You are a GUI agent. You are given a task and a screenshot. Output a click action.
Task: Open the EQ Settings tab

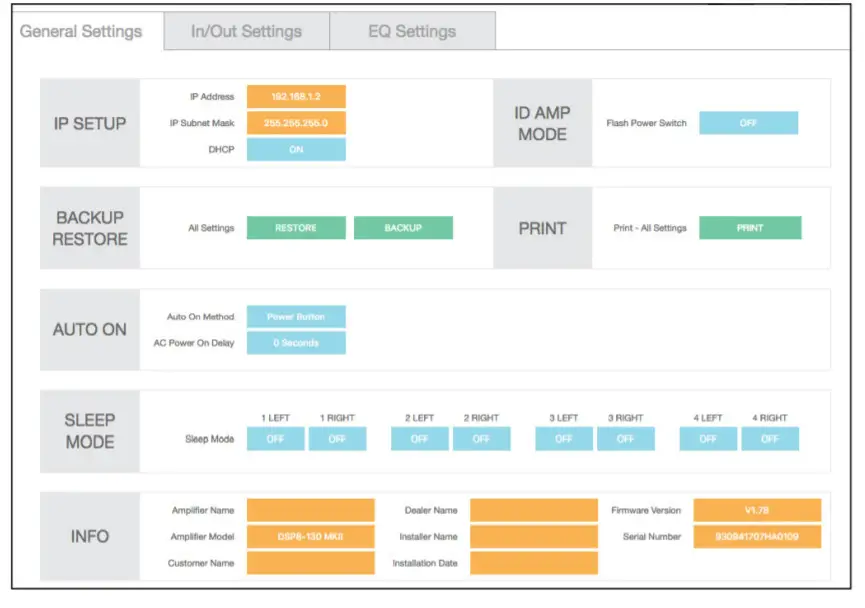click(412, 31)
